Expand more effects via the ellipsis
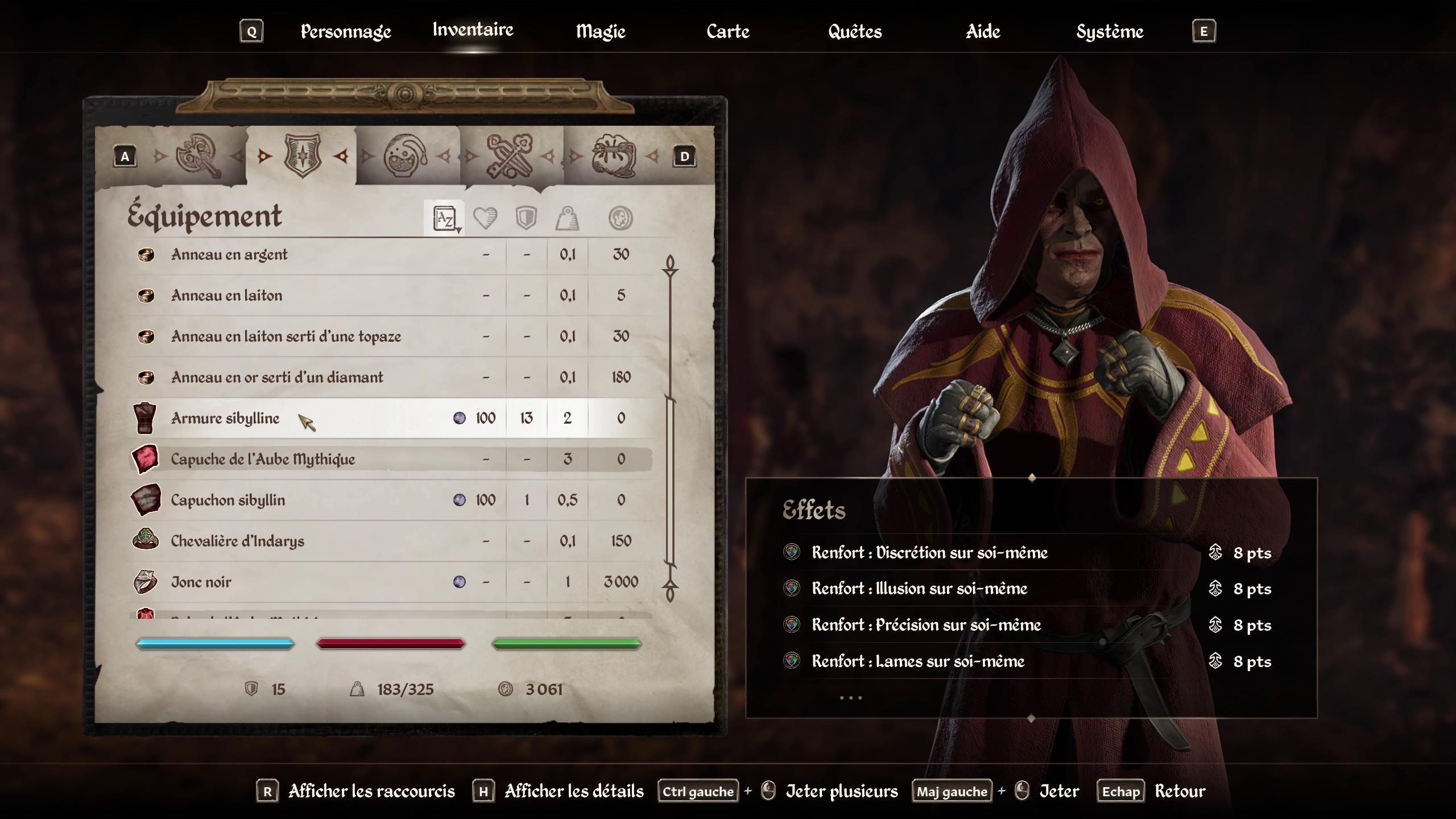The image size is (1456, 819). (851, 697)
